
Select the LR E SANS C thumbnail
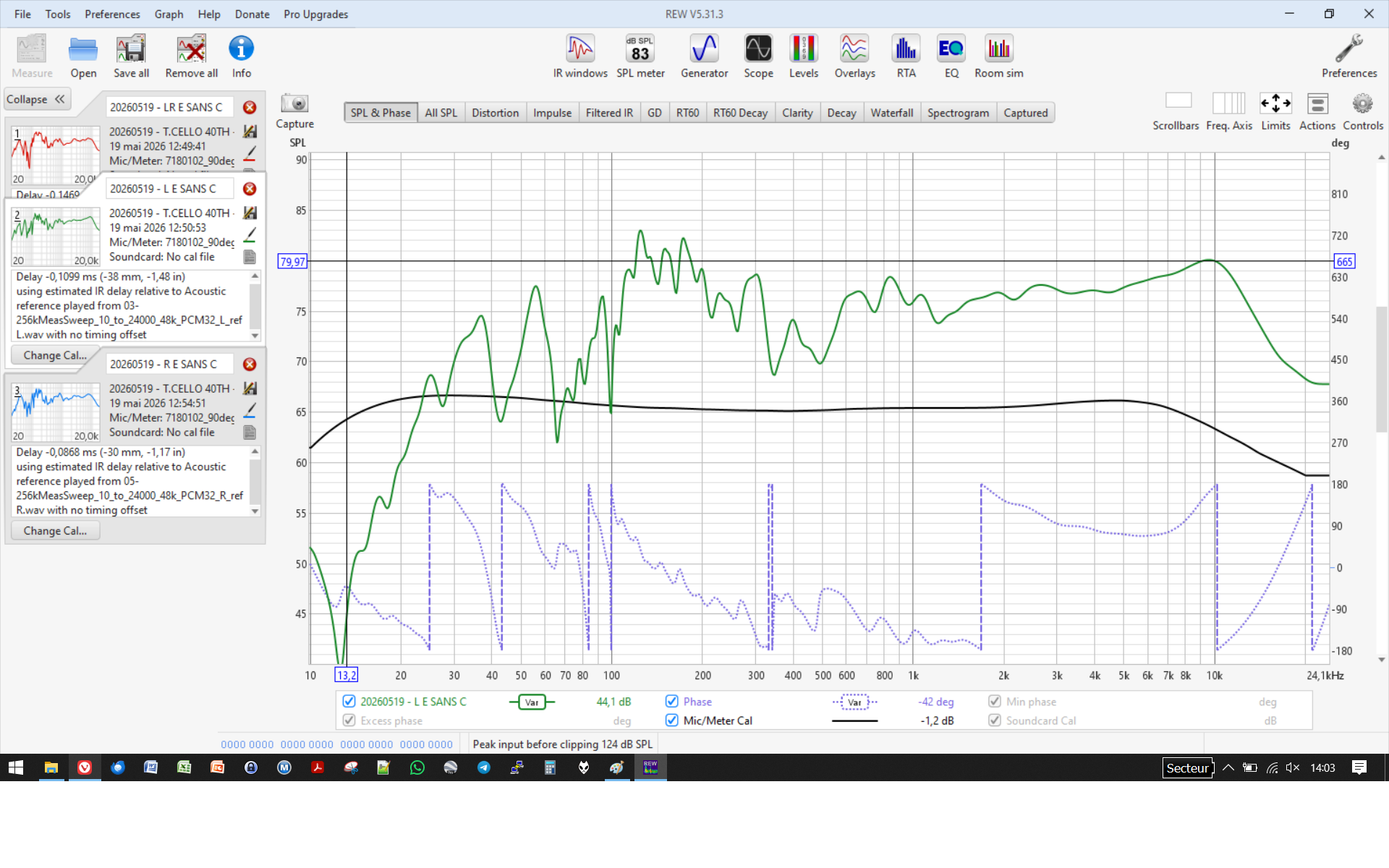56,156
